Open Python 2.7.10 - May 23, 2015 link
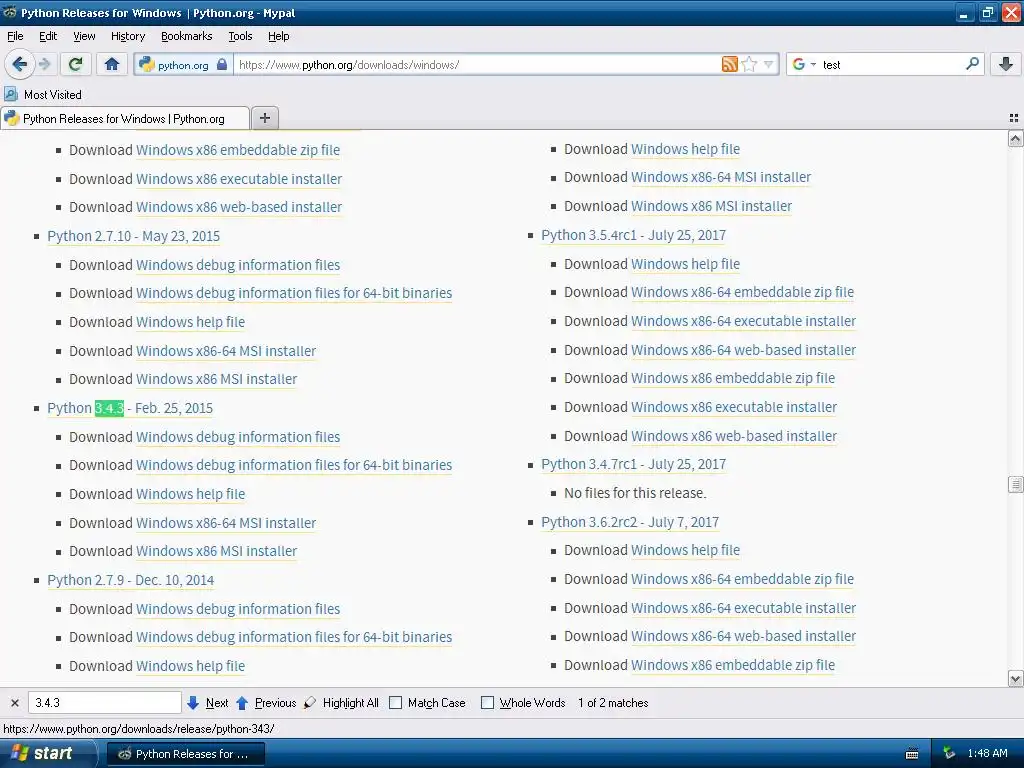The height and width of the screenshot is (768, 1024). coord(133,236)
